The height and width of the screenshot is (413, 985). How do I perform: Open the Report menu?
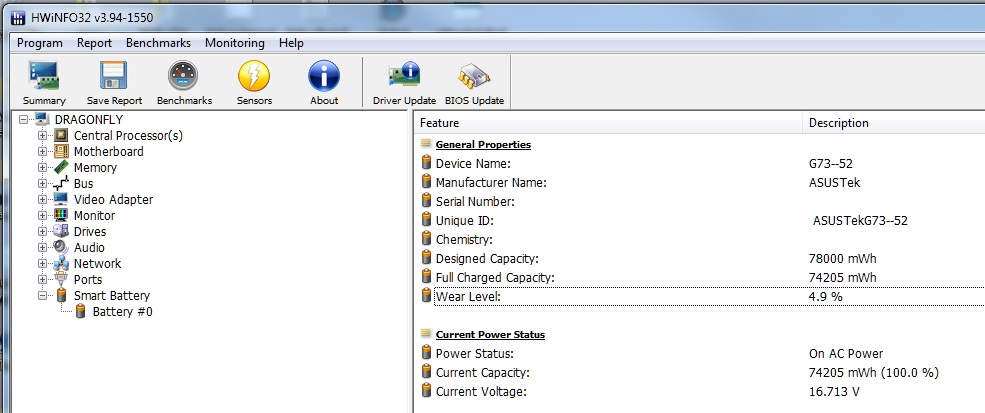(94, 43)
